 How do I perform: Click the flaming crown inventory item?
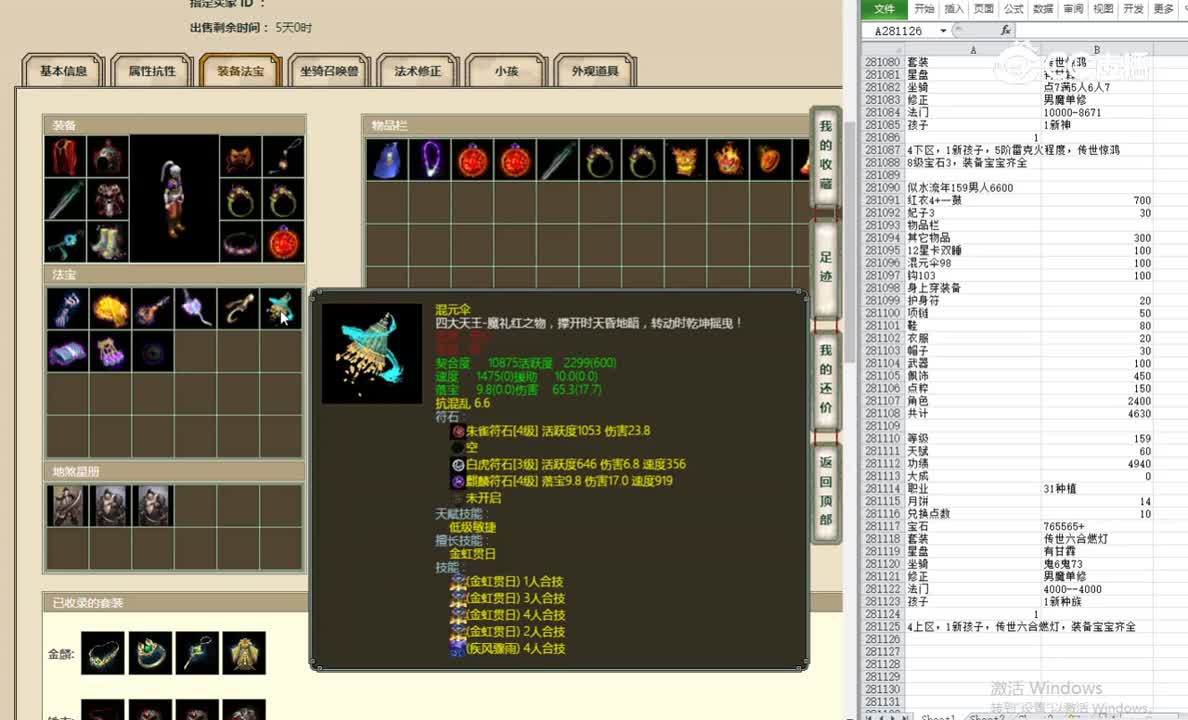coord(727,160)
